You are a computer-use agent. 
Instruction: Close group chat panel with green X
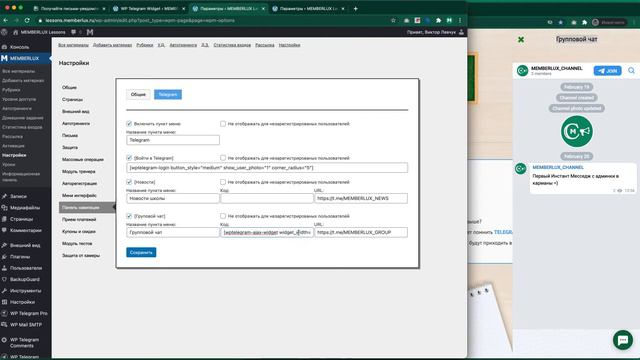[521, 40]
